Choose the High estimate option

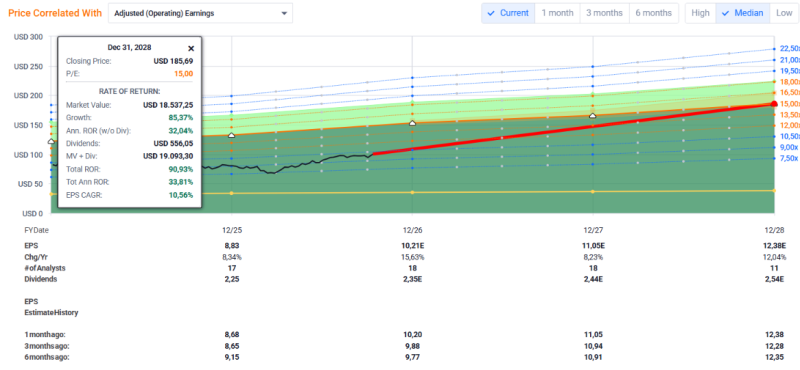pyautogui.click(x=701, y=13)
